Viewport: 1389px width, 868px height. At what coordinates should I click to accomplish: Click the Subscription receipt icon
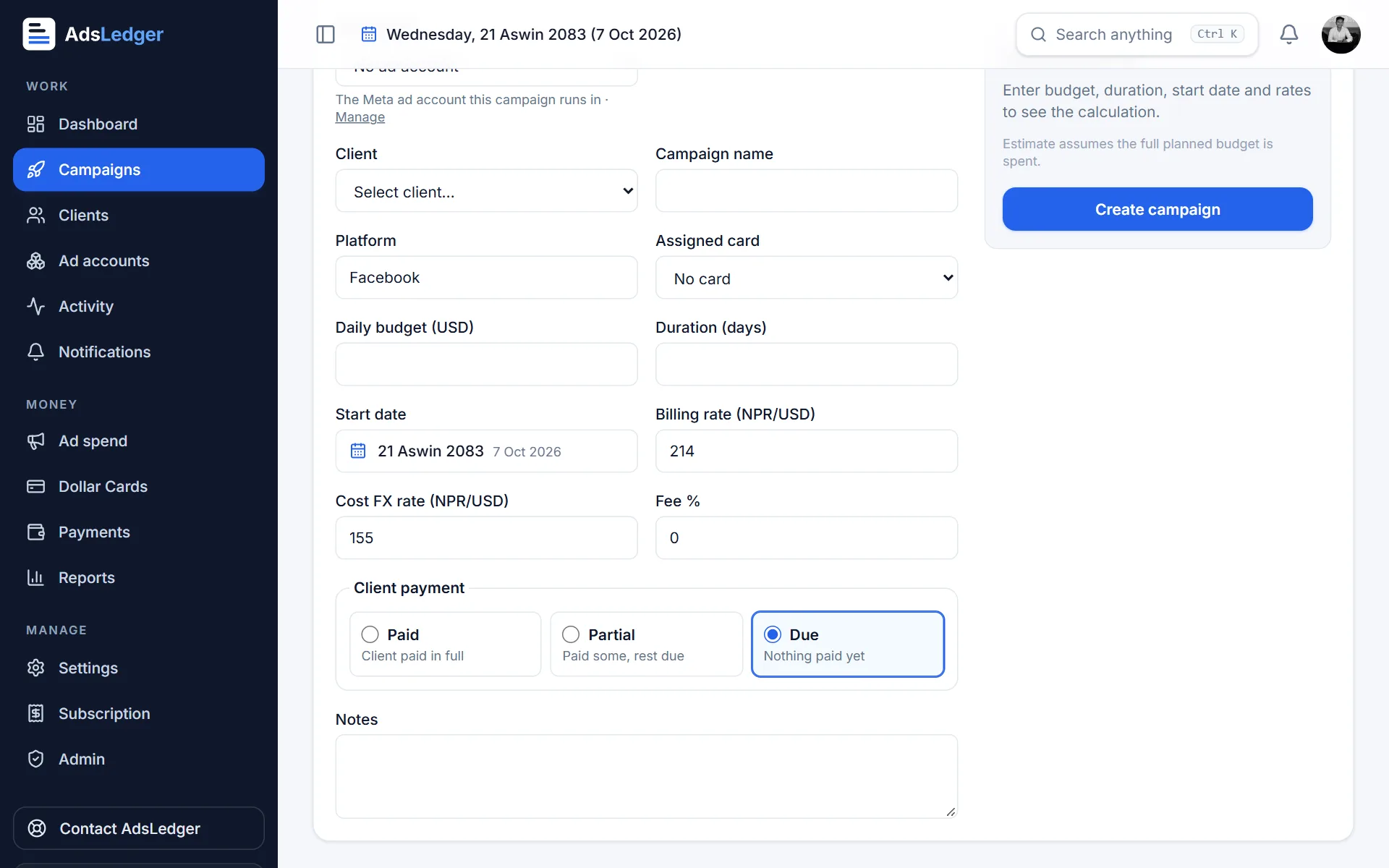tap(35, 713)
